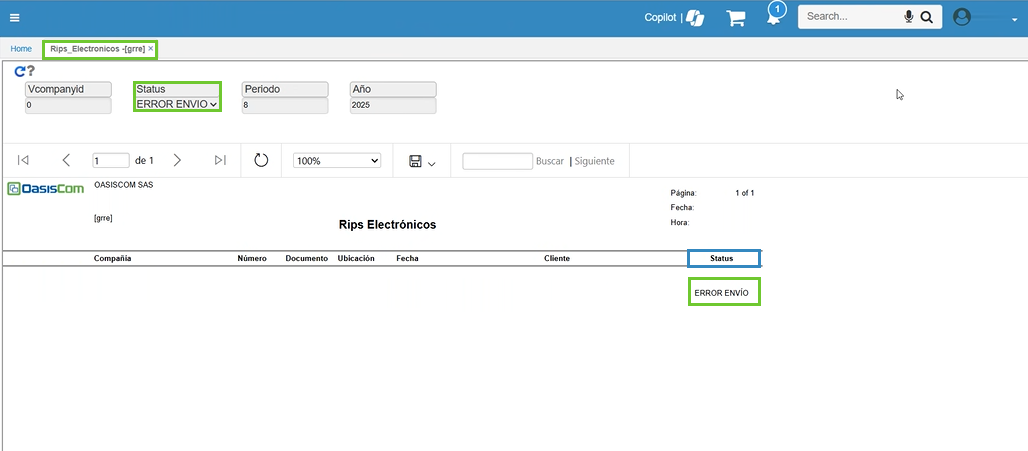The height and width of the screenshot is (451, 1028).
Task: Open the notifications bell
Action: click(774, 16)
